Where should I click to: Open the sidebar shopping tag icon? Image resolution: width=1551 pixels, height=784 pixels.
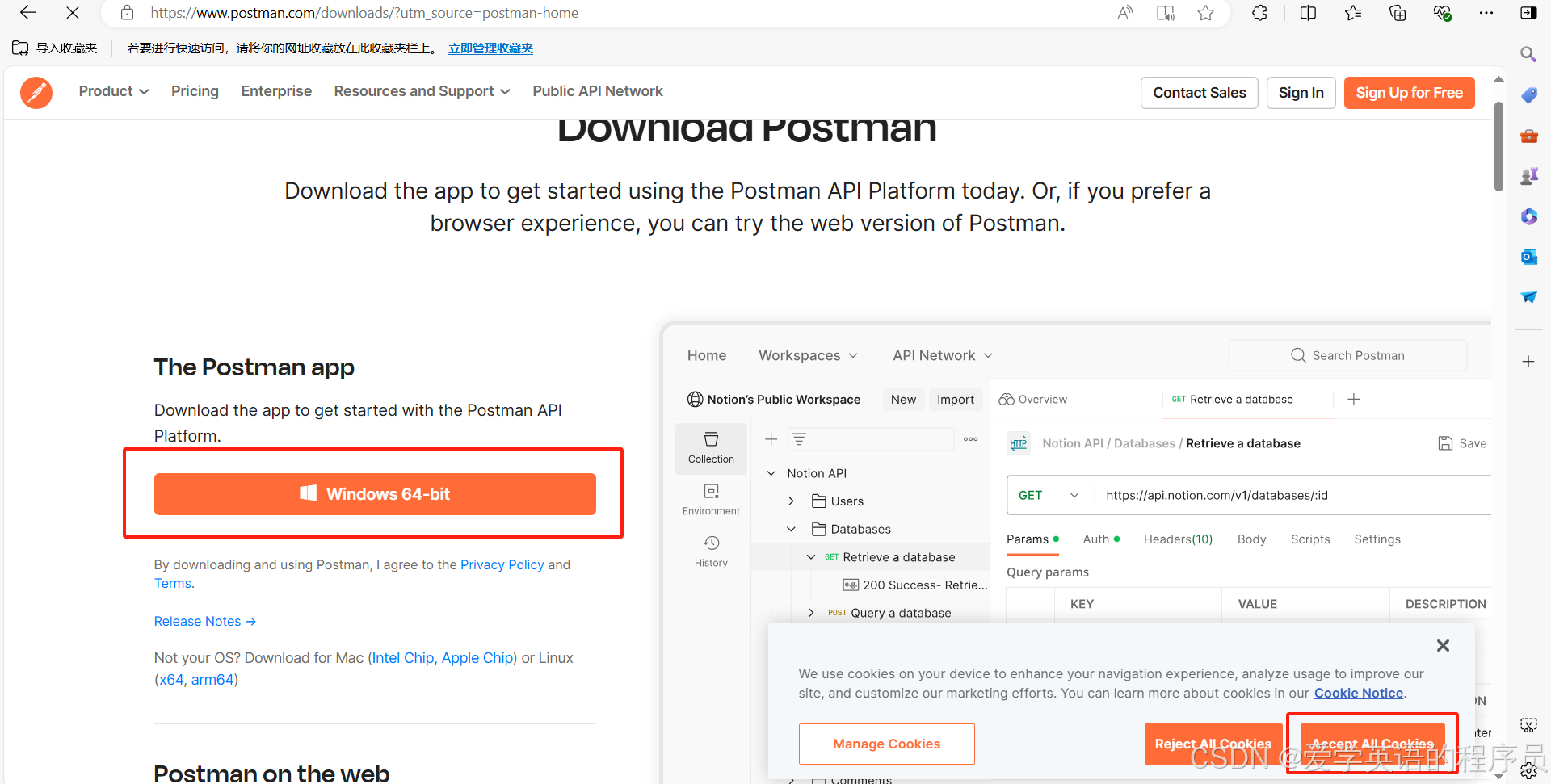tap(1529, 95)
